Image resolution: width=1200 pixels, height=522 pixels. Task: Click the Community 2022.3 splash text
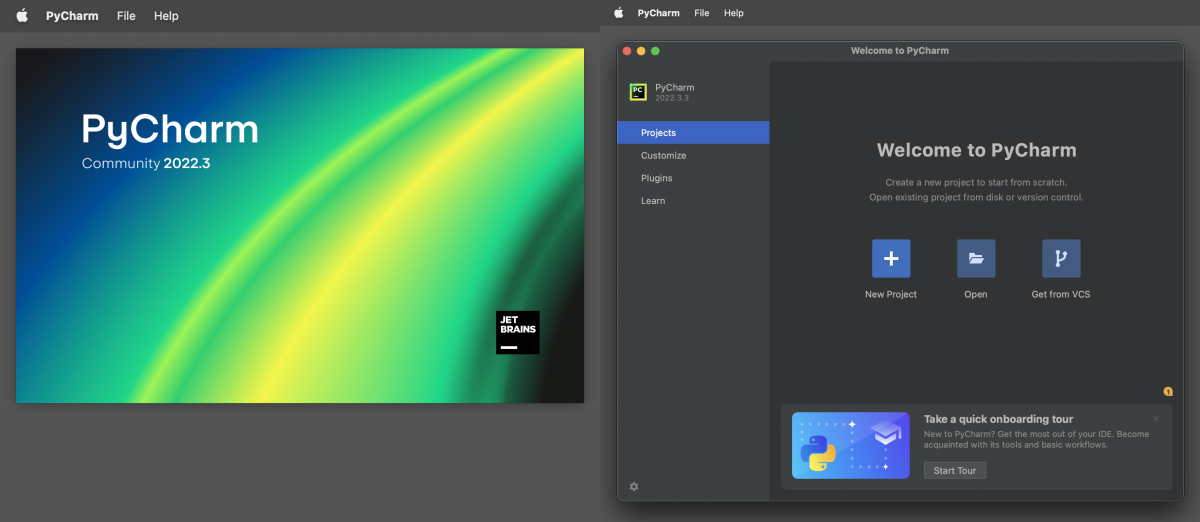click(x=146, y=163)
